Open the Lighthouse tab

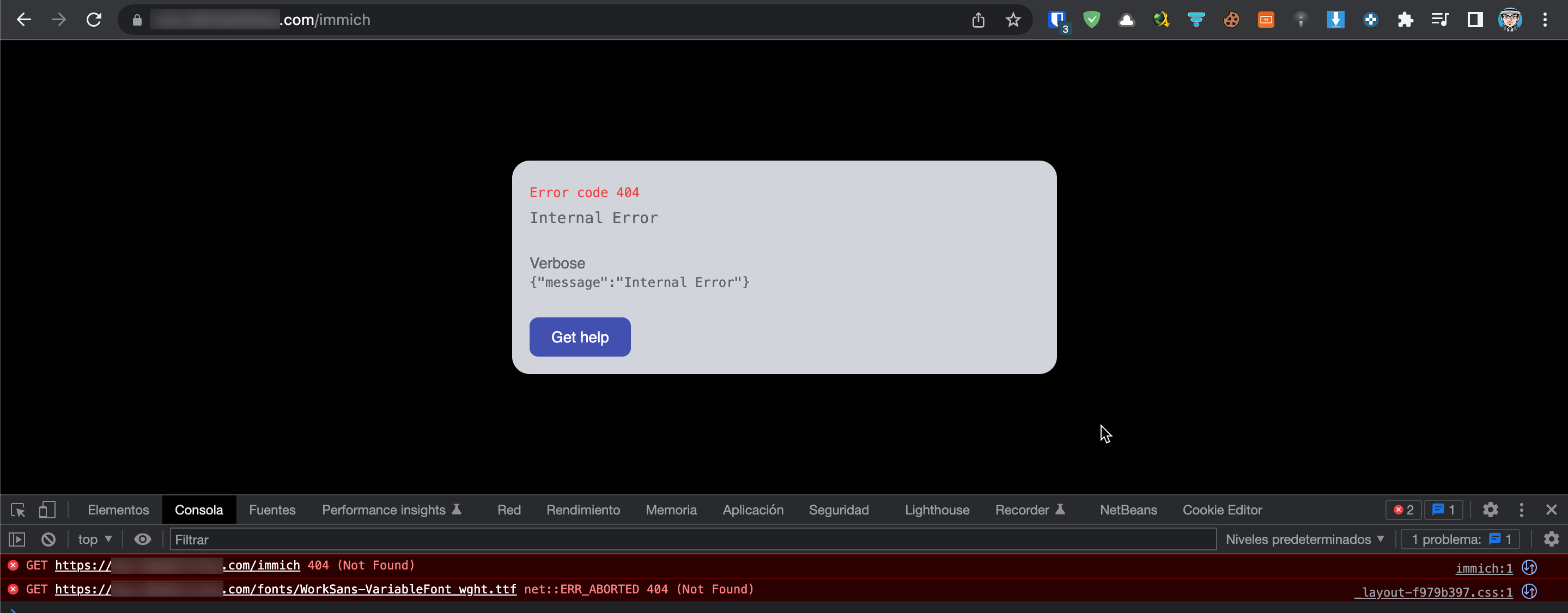point(936,510)
